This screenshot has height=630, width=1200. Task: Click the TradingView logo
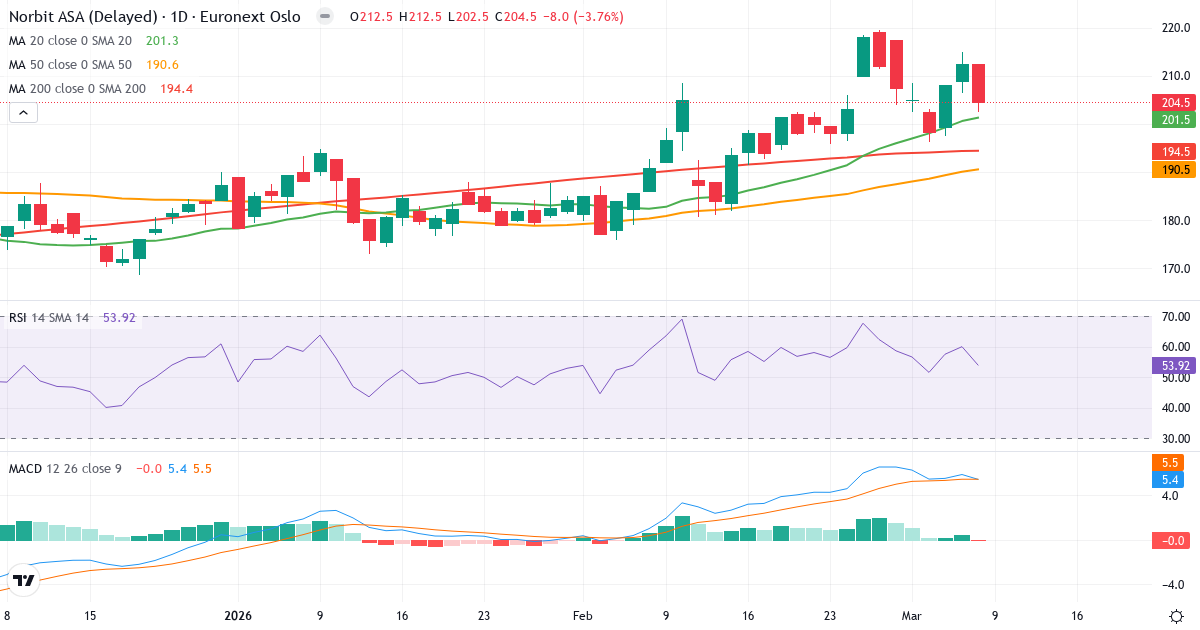coord(24,580)
